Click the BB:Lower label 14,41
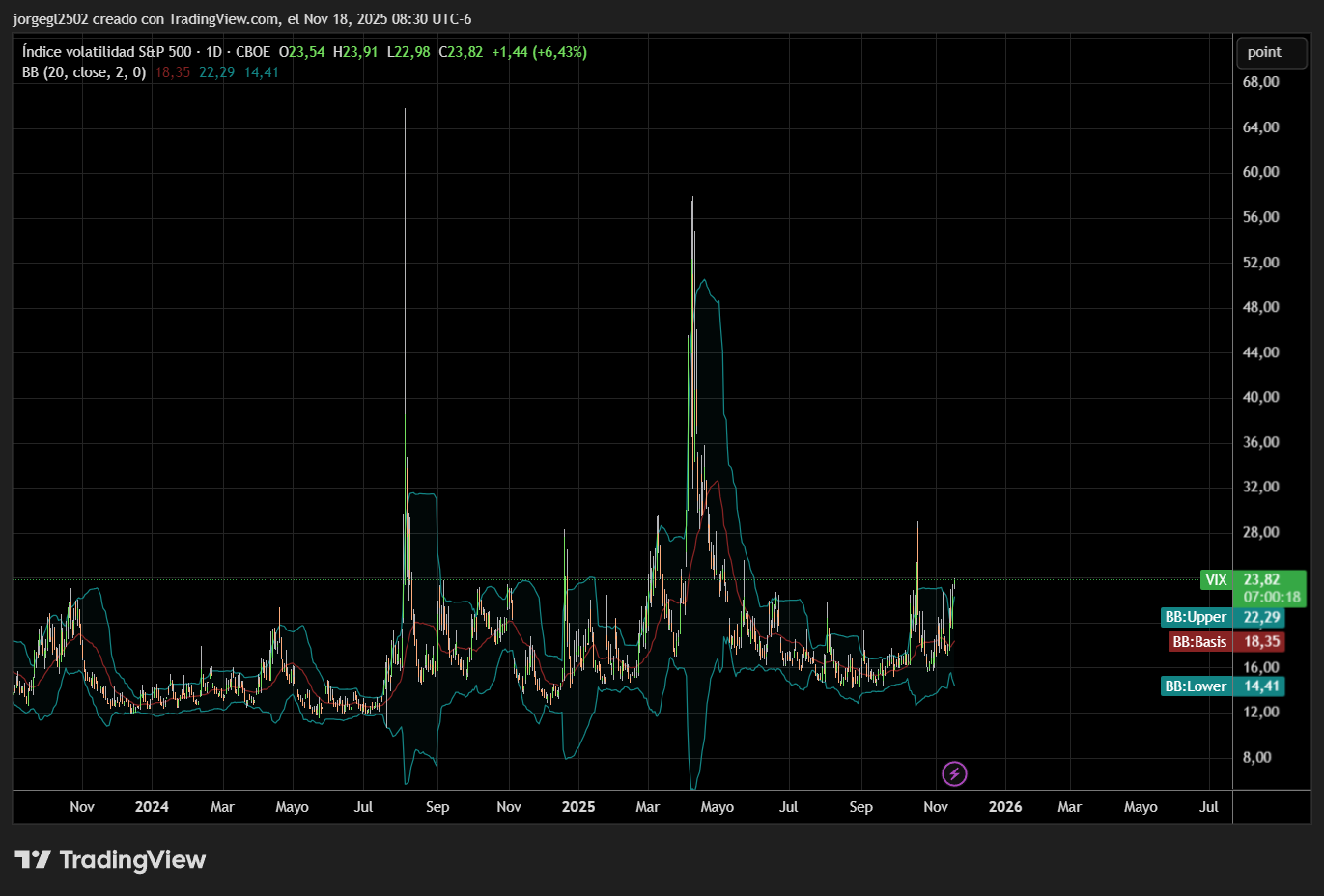1324x896 pixels. [1223, 686]
